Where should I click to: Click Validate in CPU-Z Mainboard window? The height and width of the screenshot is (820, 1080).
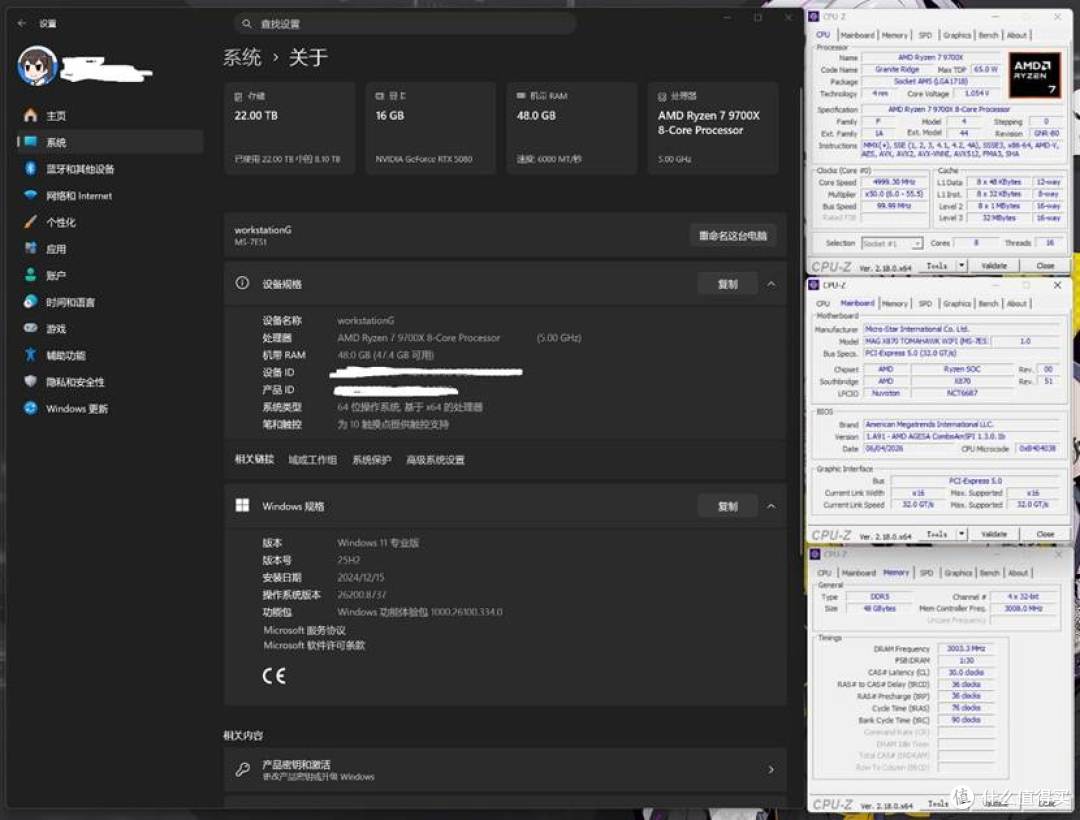coord(993,534)
